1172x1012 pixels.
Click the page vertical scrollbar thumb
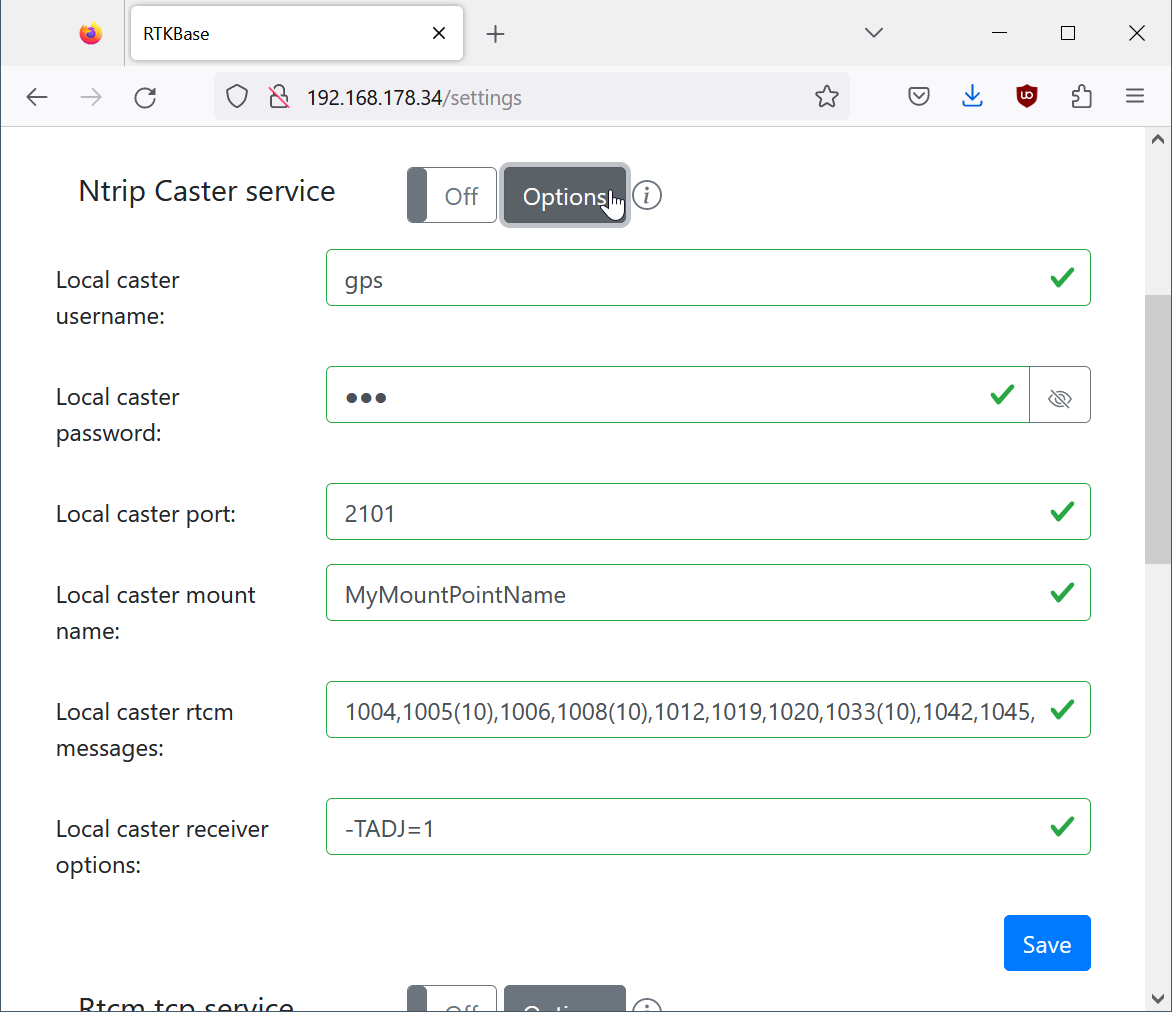tap(1157, 430)
